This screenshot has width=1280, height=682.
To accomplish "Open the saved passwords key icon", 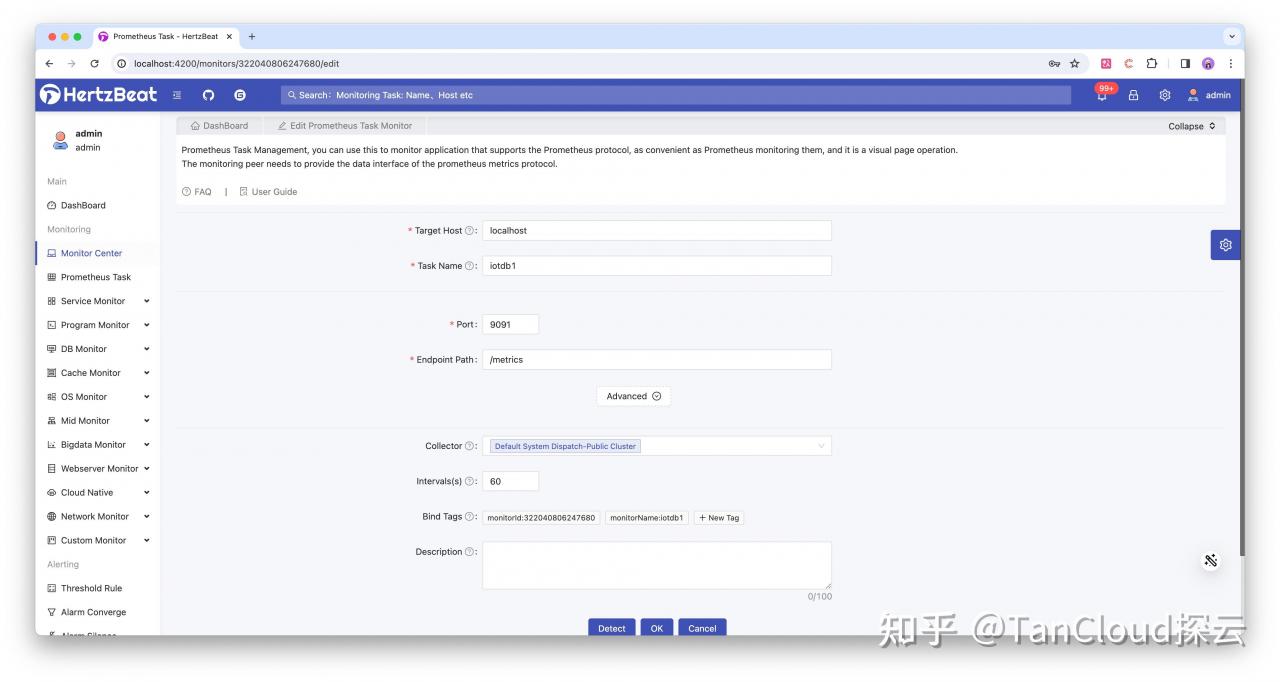I will point(1054,63).
